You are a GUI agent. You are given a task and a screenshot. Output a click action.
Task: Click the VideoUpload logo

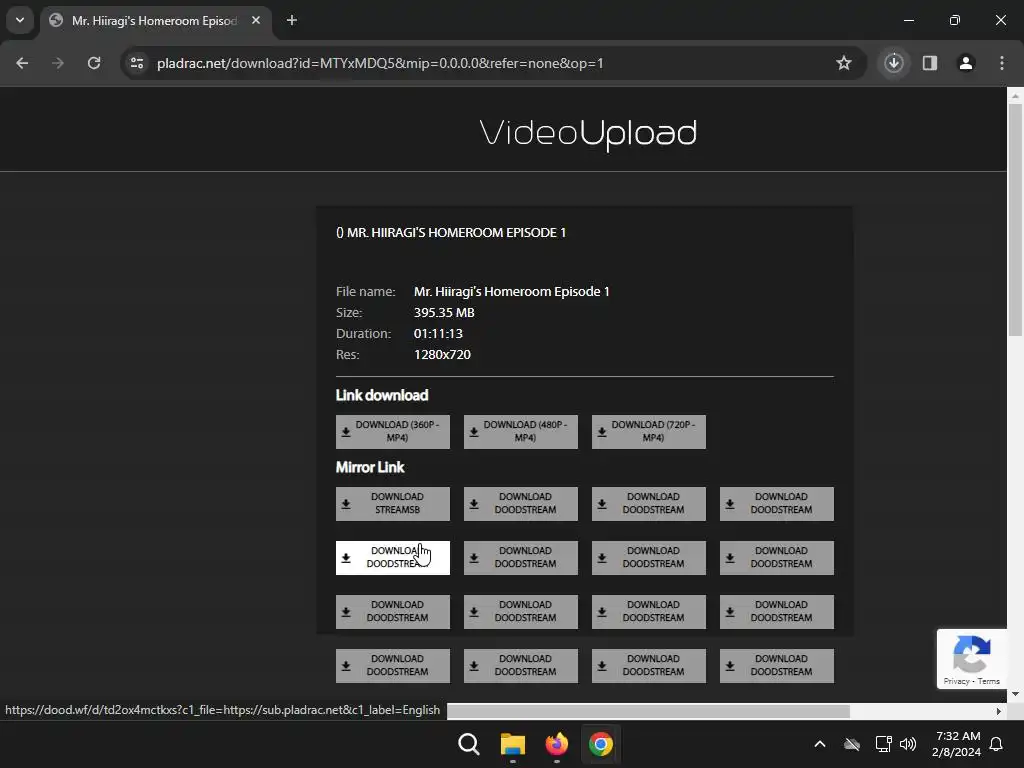tap(588, 135)
